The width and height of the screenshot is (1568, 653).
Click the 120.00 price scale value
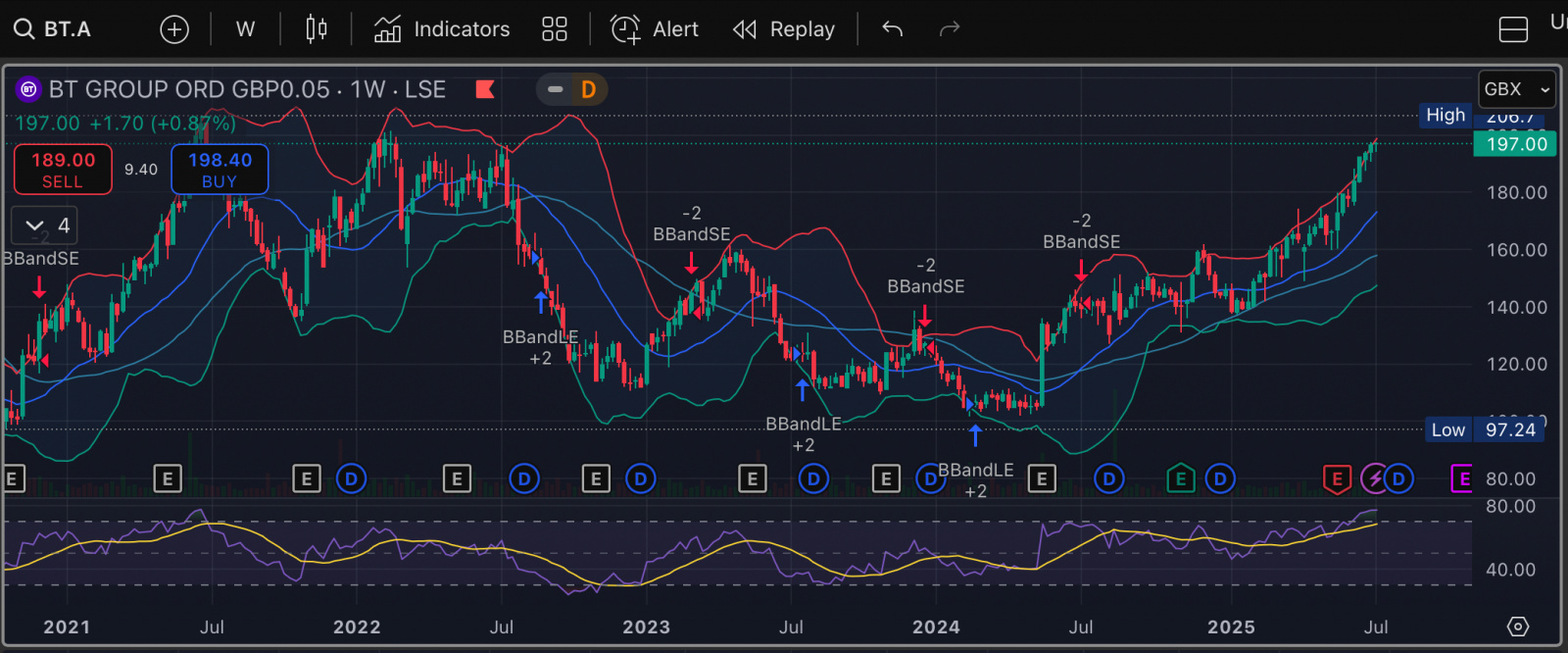point(1517,364)
